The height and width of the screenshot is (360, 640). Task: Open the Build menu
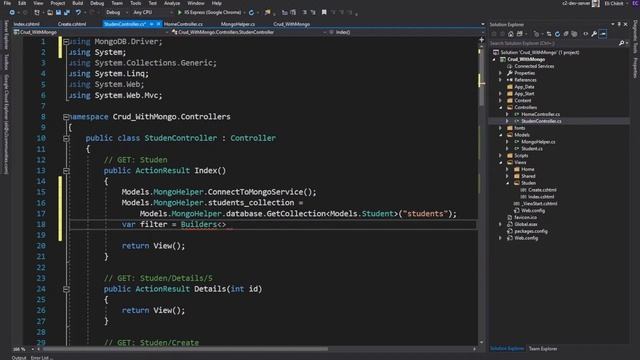click(x=78, y=3)
